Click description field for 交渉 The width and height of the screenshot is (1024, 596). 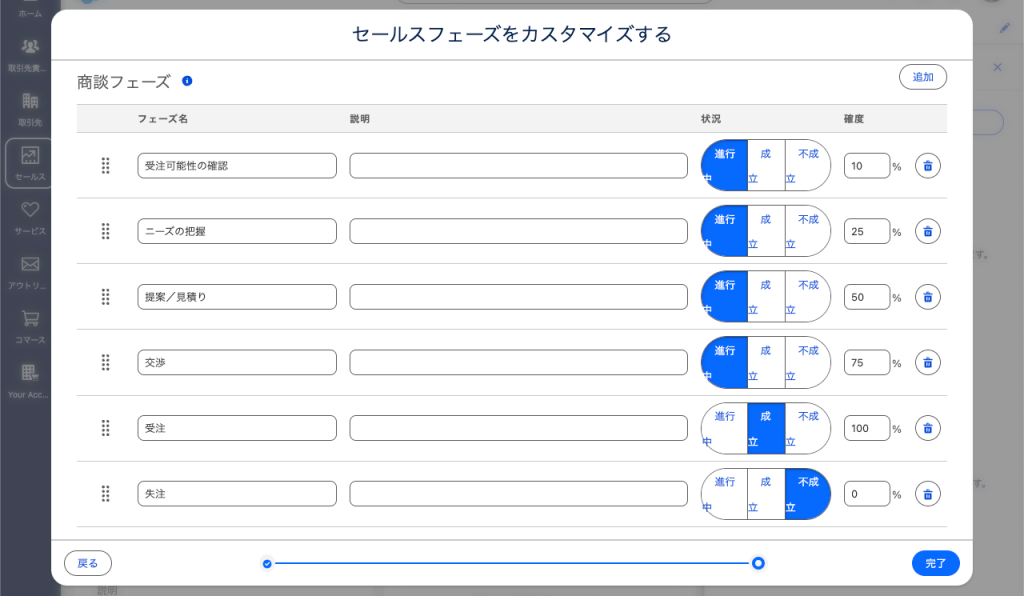click(x=519, y=362)
